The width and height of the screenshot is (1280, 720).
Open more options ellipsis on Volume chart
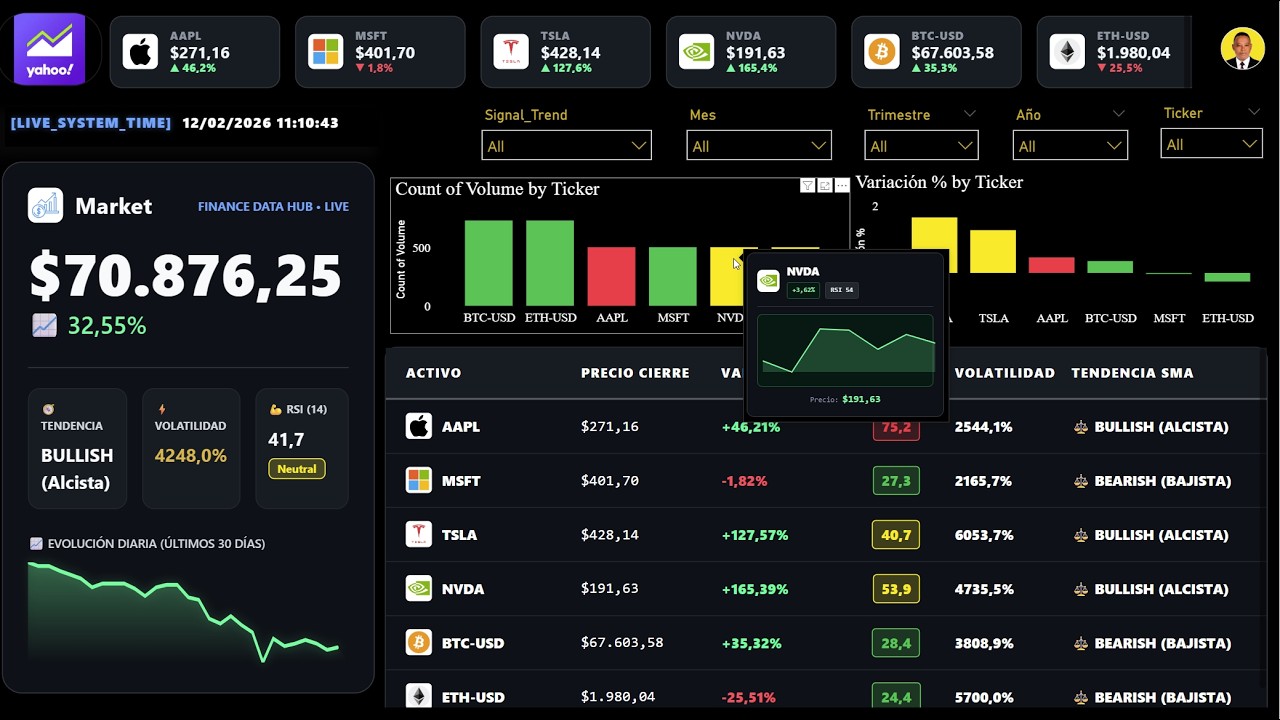click(842, 185)
